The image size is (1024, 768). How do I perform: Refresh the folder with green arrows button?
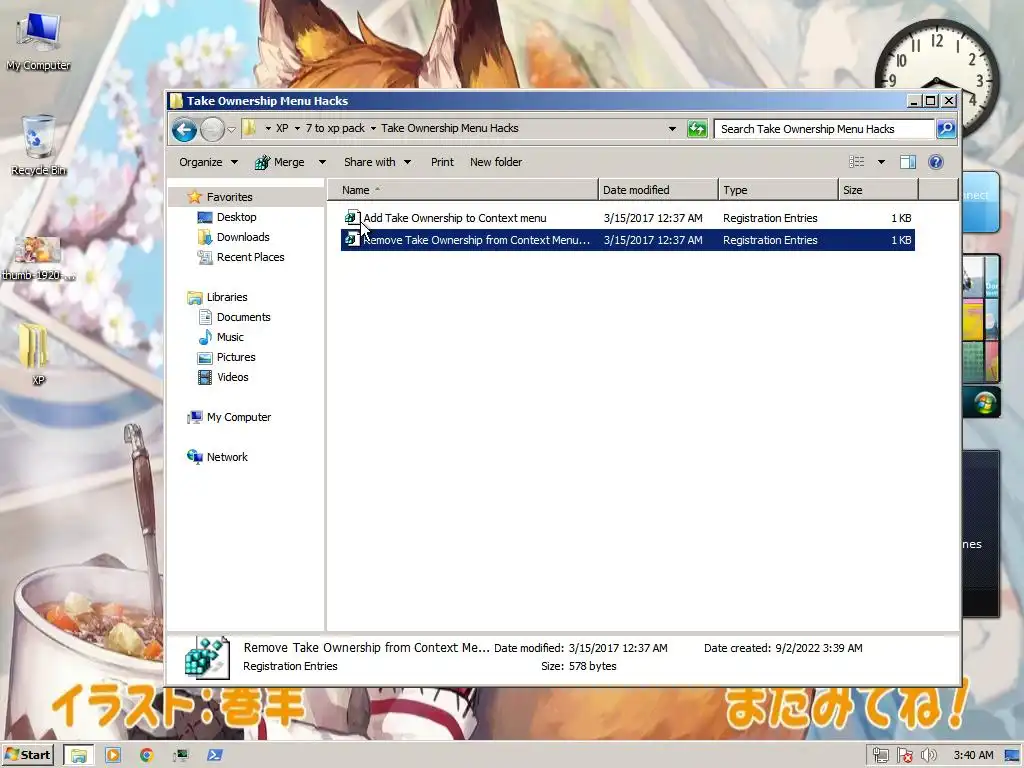click(697, 129)
